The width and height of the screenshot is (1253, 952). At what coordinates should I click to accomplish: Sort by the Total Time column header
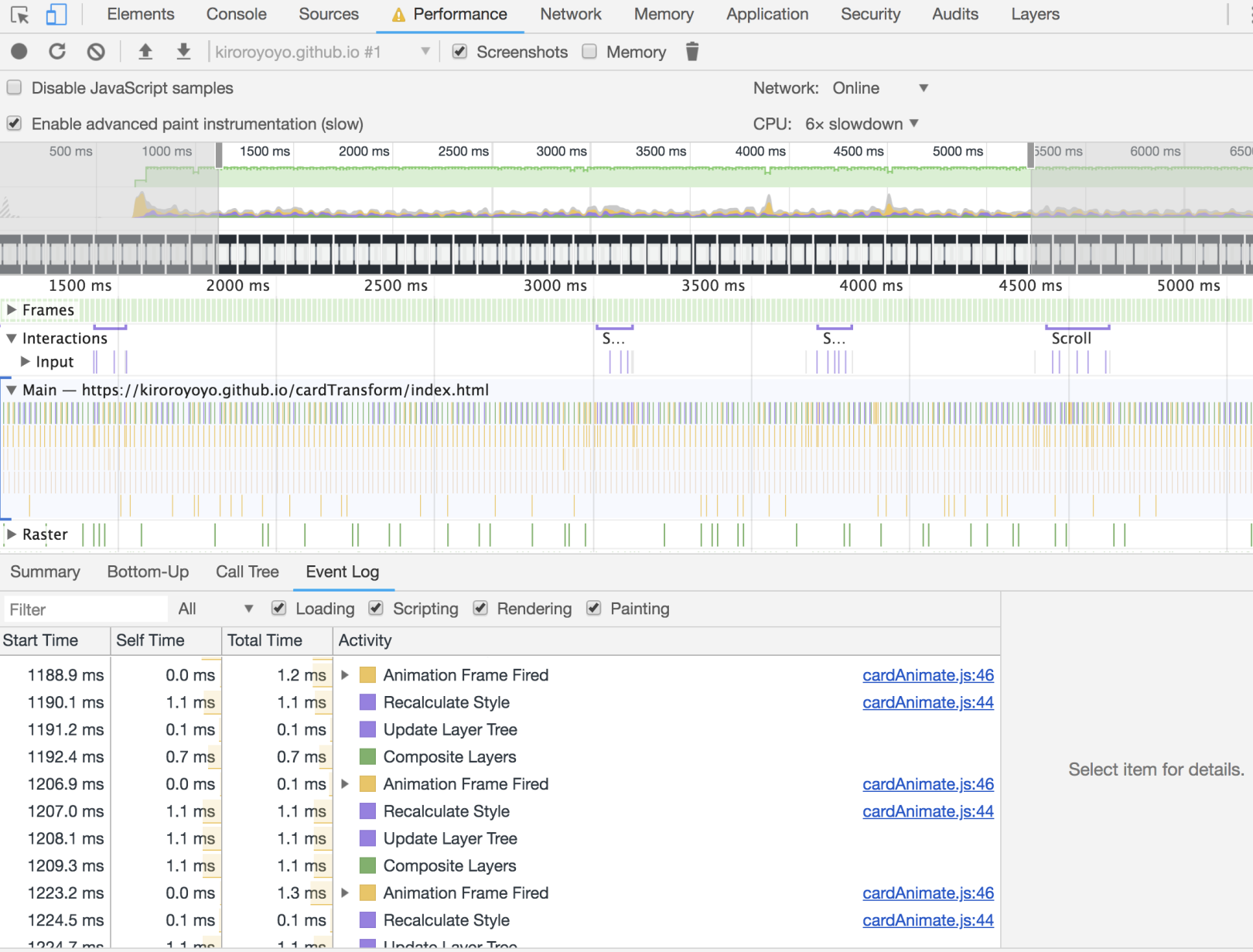pos(278,640)
